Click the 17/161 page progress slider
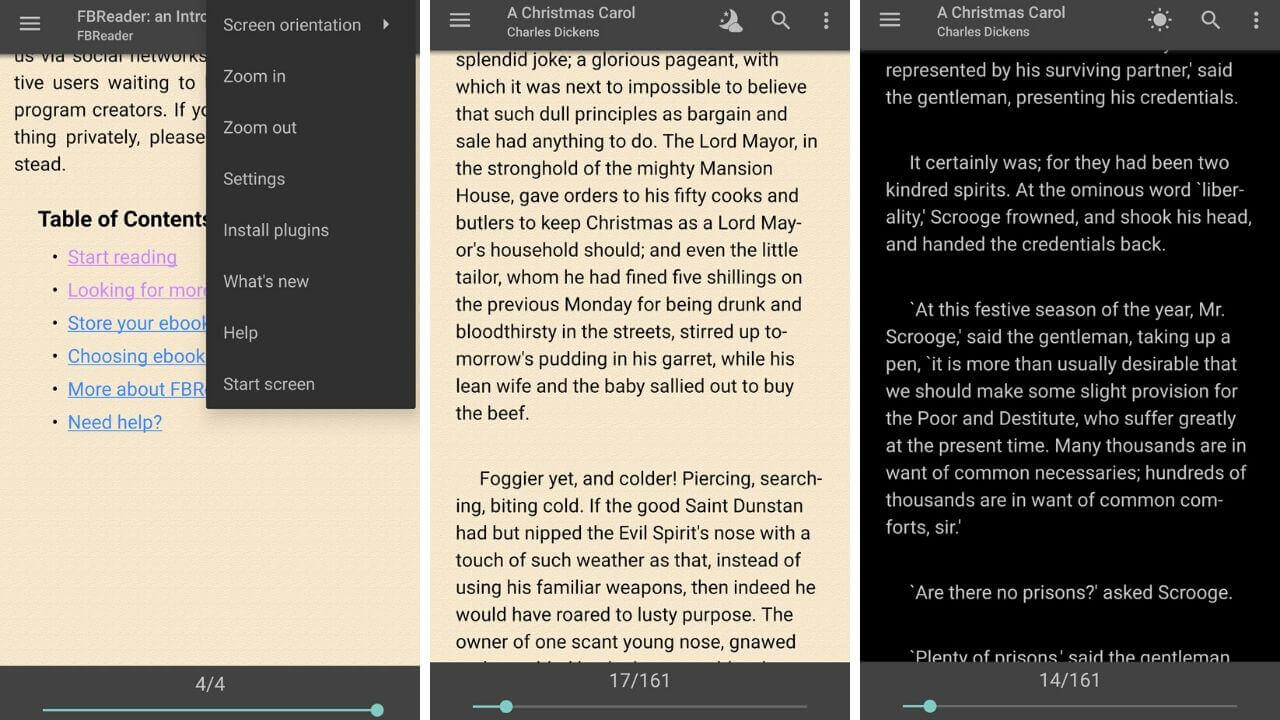 pyautogui.click(x=640, y=706)
